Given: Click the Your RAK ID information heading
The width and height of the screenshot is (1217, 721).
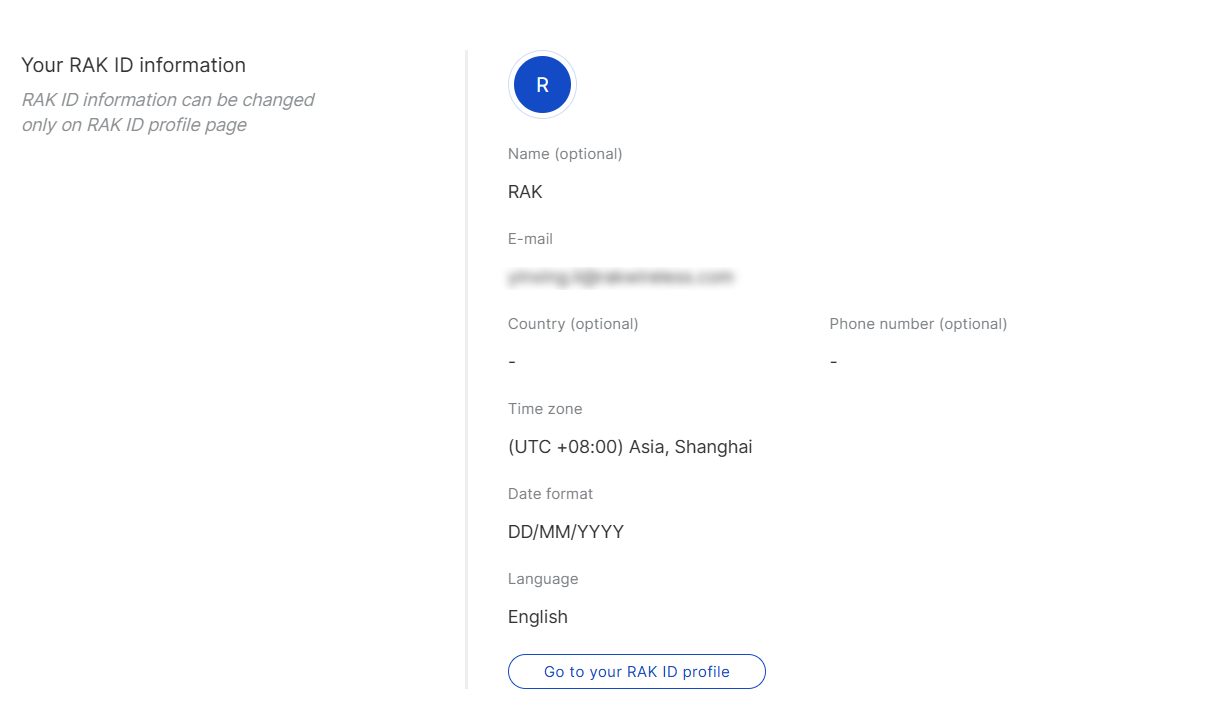Looking at the screenshot, I should (133, 64).
